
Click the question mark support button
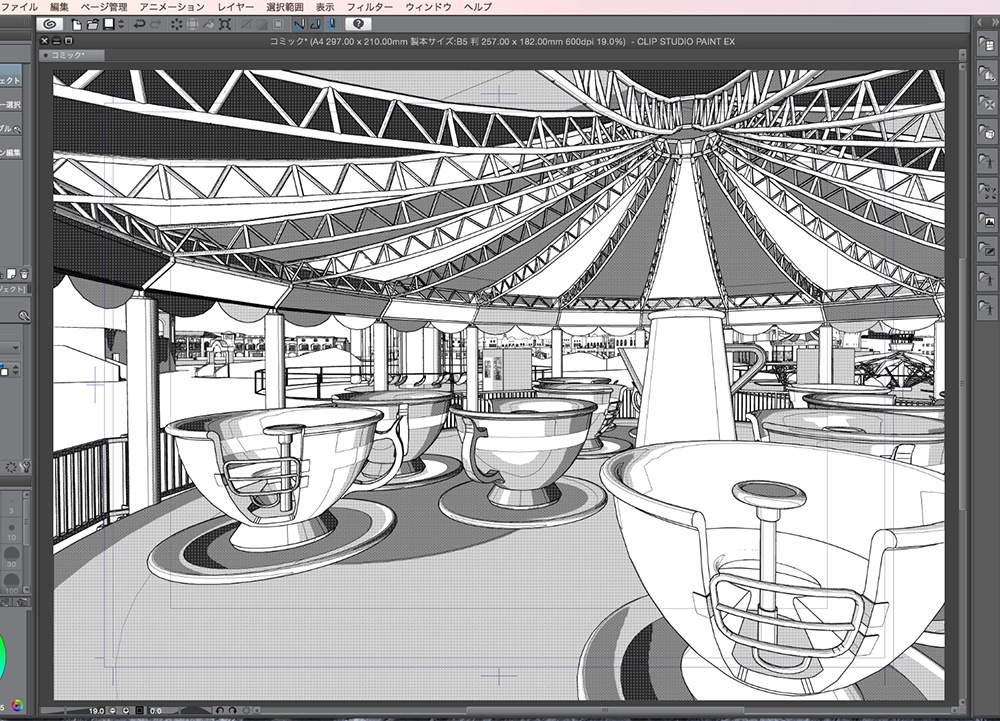tap(358, 24)
